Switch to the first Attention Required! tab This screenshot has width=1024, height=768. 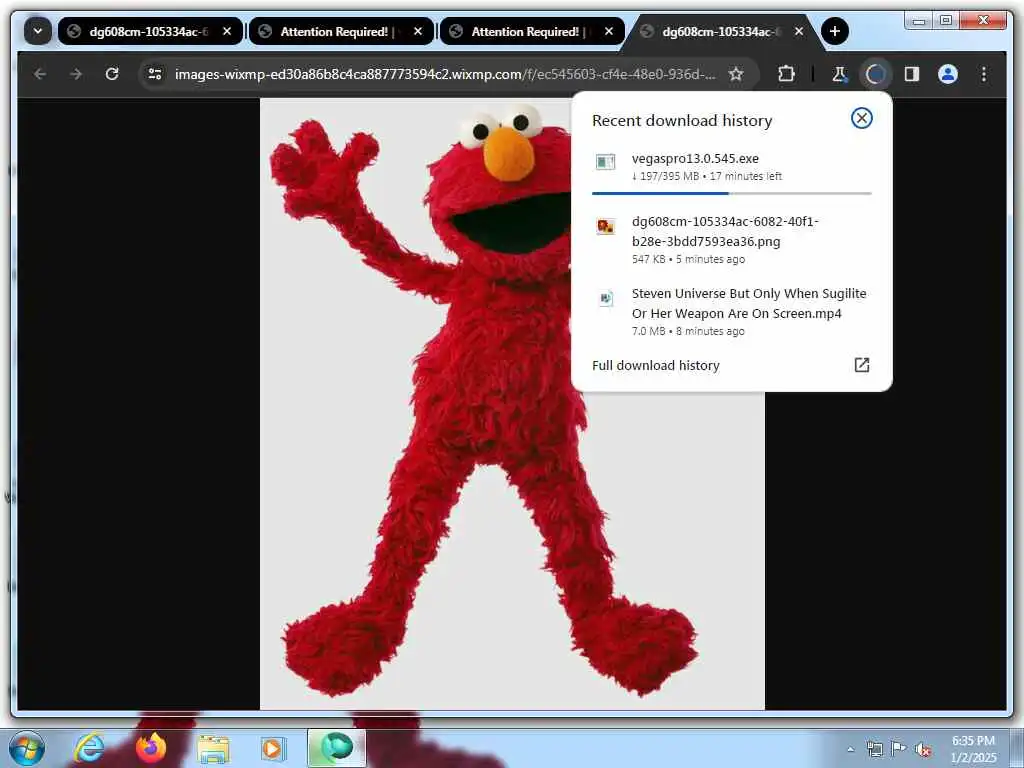tap(342, 31)
